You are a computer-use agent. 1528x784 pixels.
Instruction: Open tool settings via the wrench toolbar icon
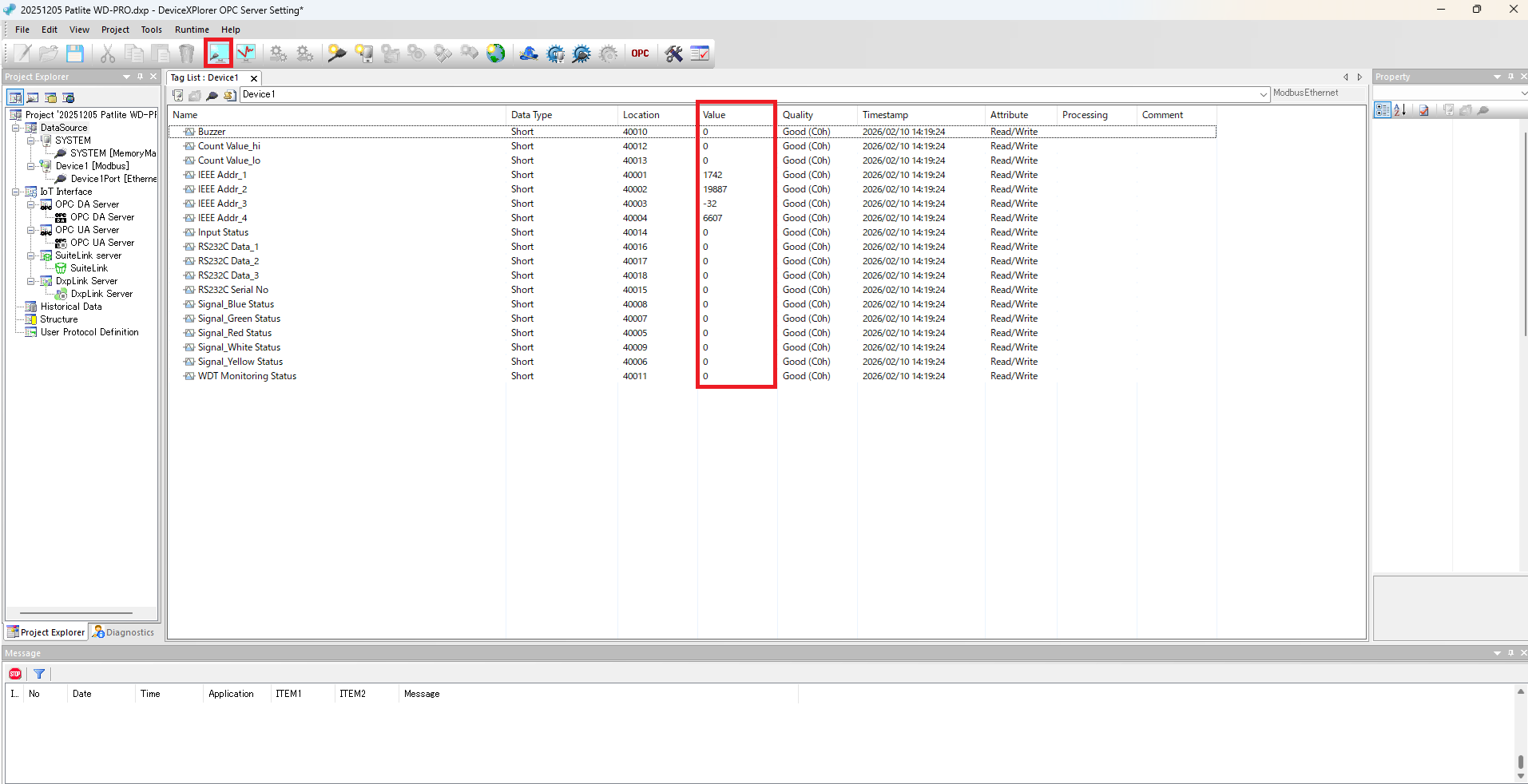point(673,53)
